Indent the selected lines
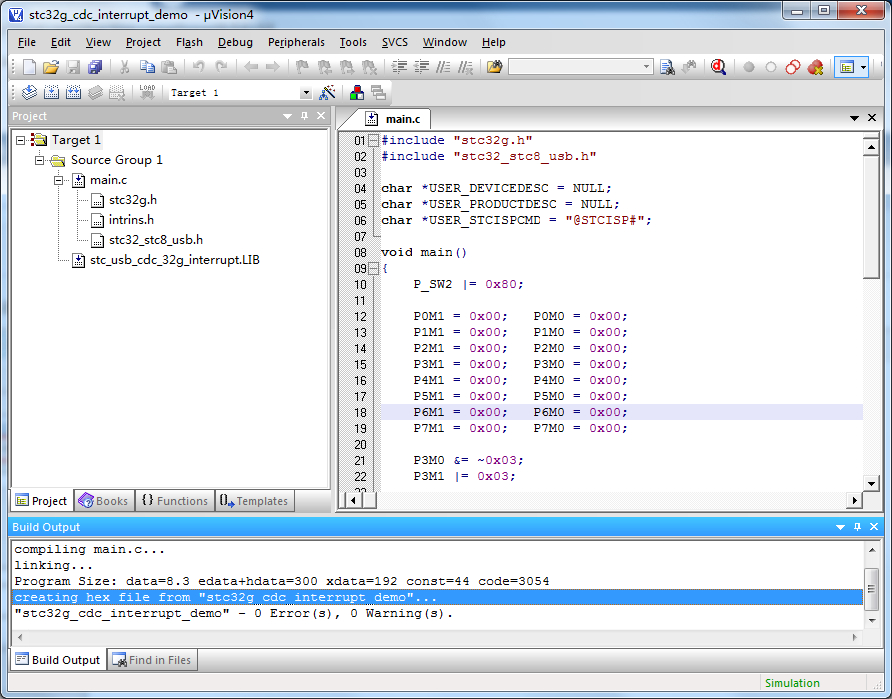This screenshot has width=892, height=699. pos(399,67)
